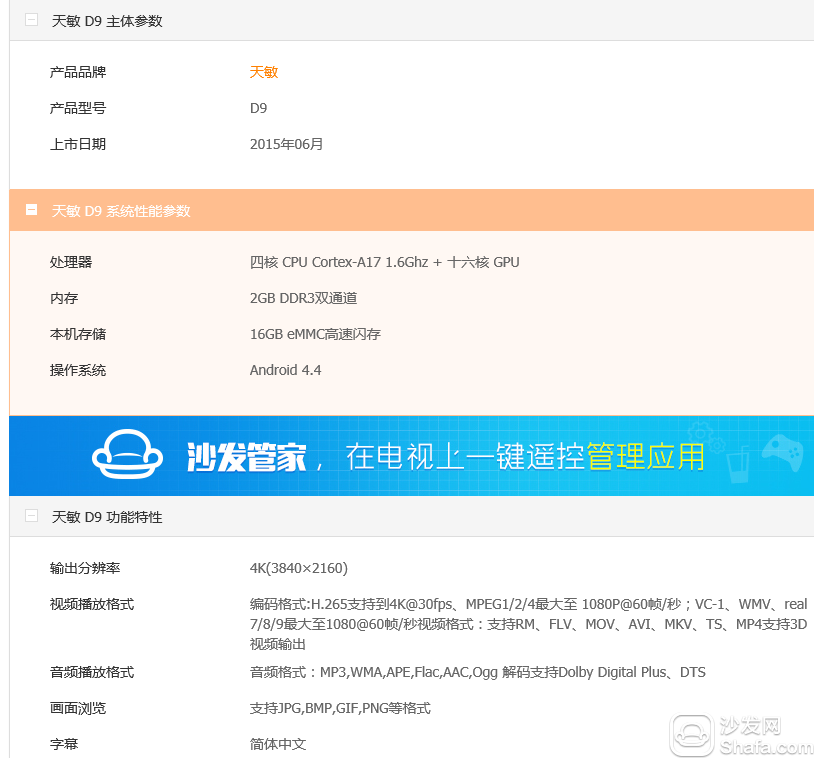Click the game controller icon on banner
This screenshot has height=758, width=814.
pyautogui.click(x=782, y=451)
